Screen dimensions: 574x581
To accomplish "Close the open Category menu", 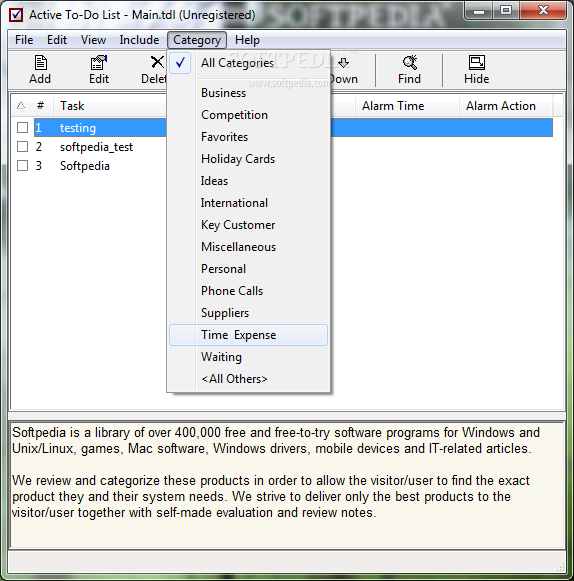I will [x=197, y=40].
